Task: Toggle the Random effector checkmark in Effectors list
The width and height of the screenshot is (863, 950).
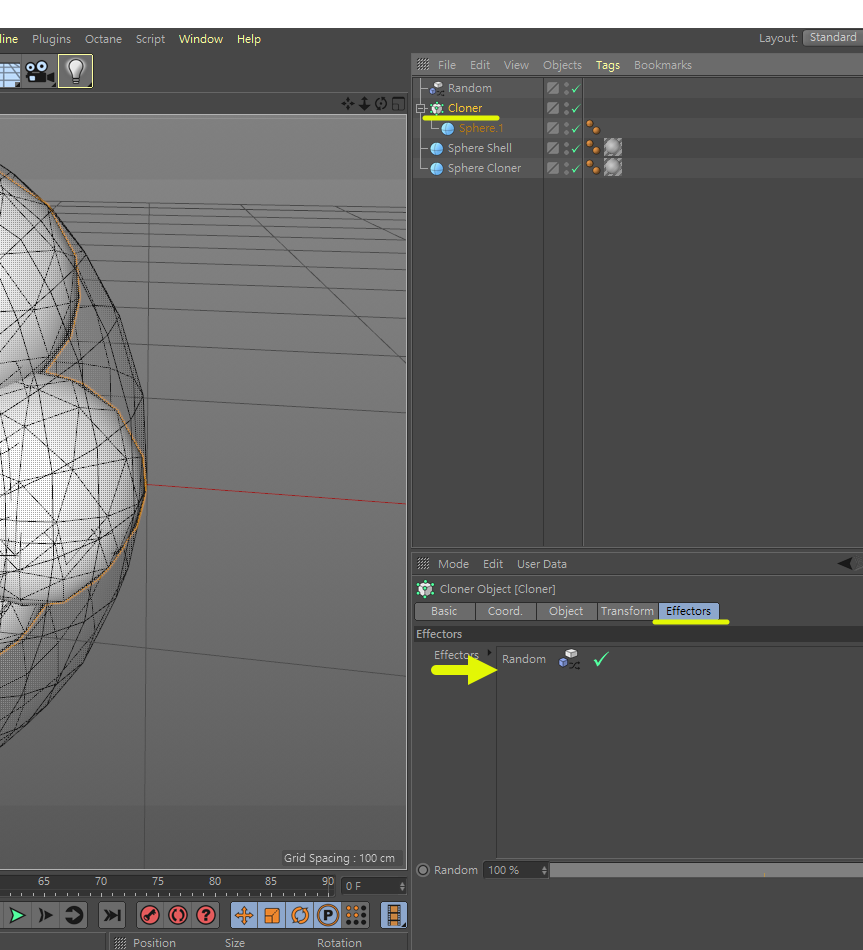Action: pyautogui.click(x=601, y=659)
